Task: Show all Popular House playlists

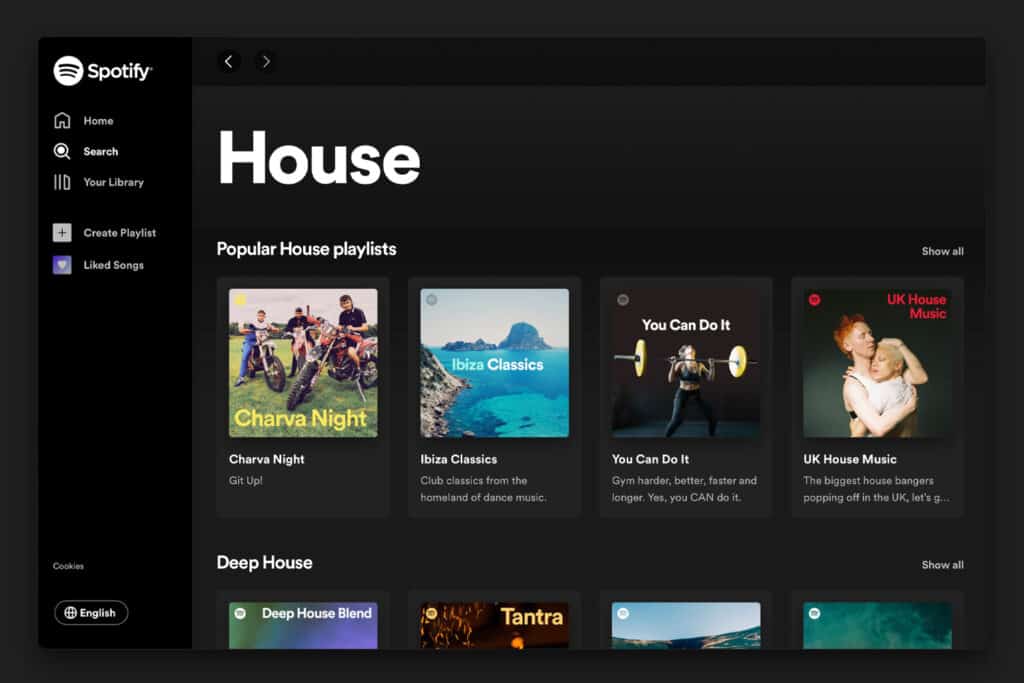Action: coord(942,251)
